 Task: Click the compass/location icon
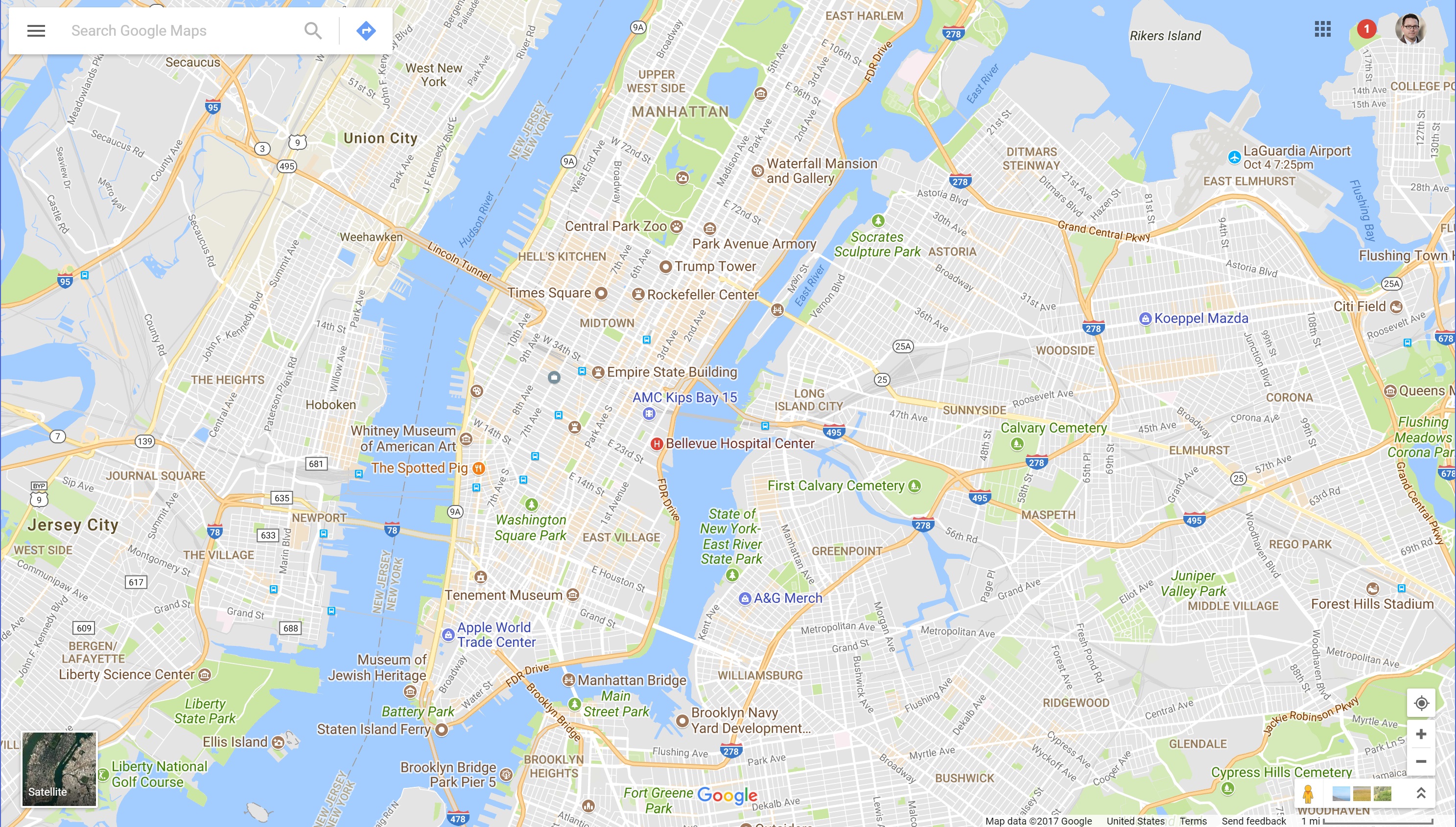[1421, 702]
